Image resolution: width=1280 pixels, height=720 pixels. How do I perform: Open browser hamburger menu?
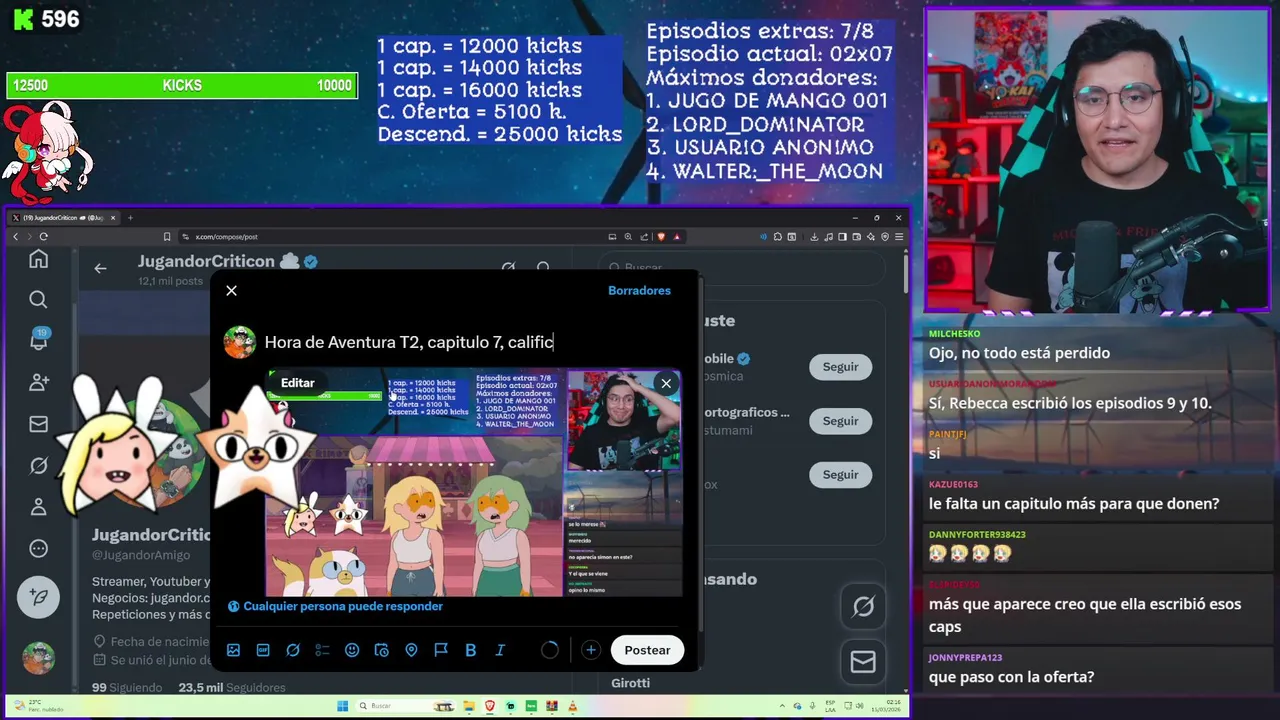click(x=900, y=237)
